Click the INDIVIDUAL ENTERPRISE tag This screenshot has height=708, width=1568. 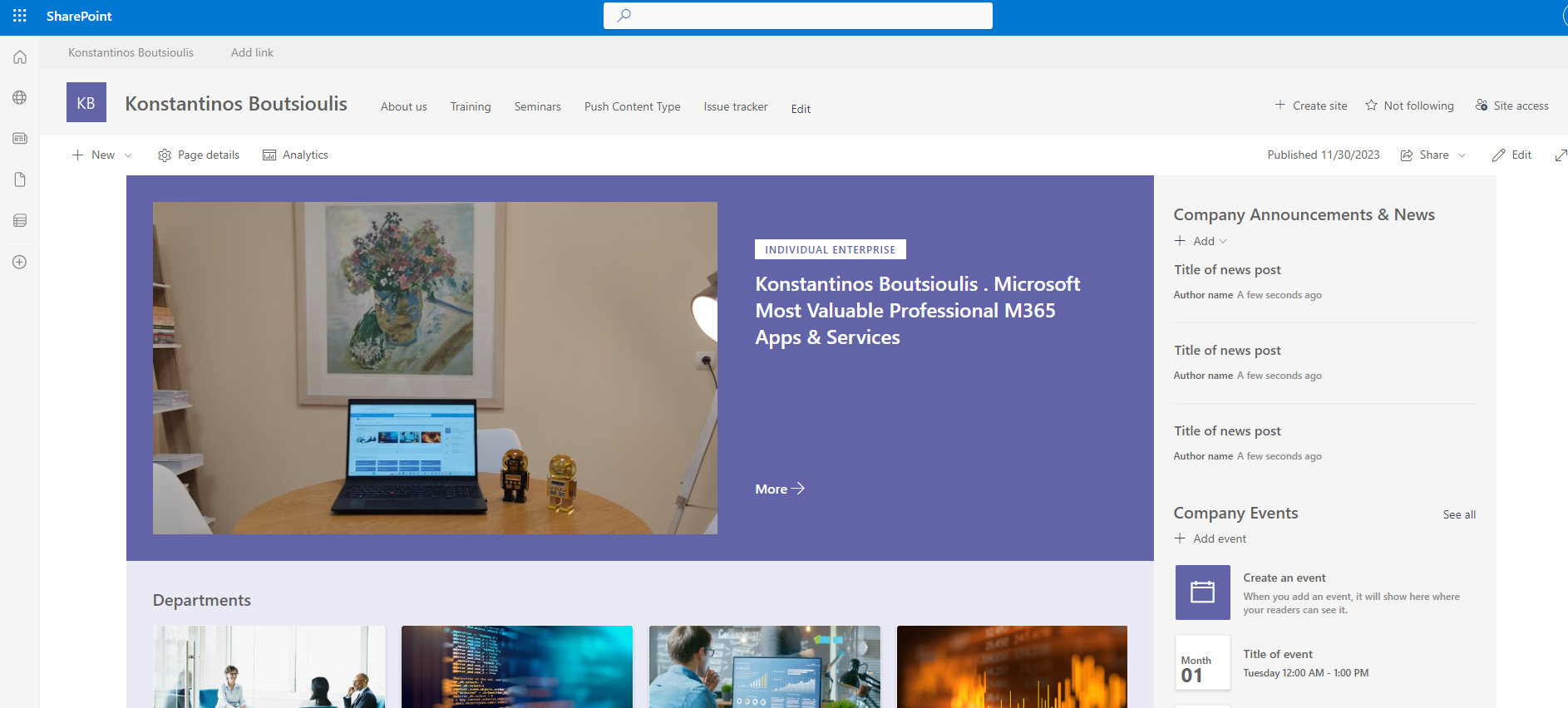coord(831,249)
